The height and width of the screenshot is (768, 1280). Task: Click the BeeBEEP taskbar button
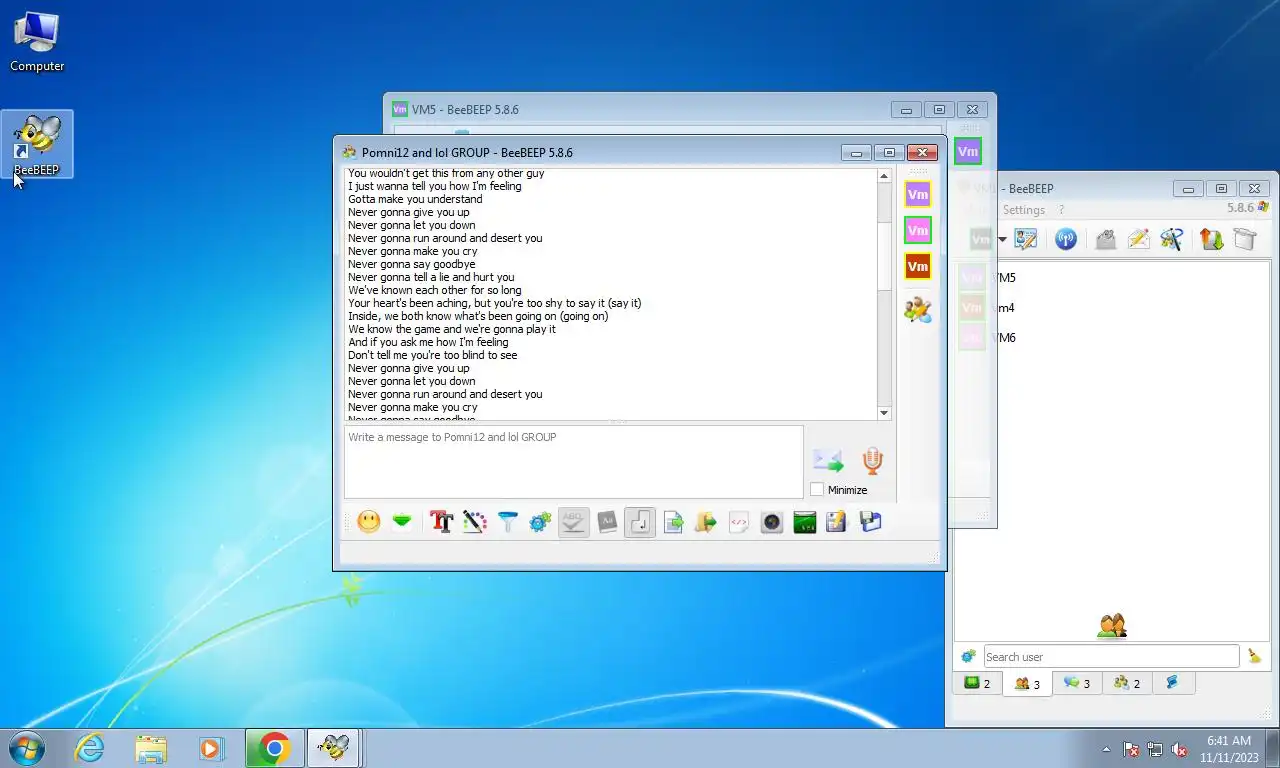(x=333, y=748)
